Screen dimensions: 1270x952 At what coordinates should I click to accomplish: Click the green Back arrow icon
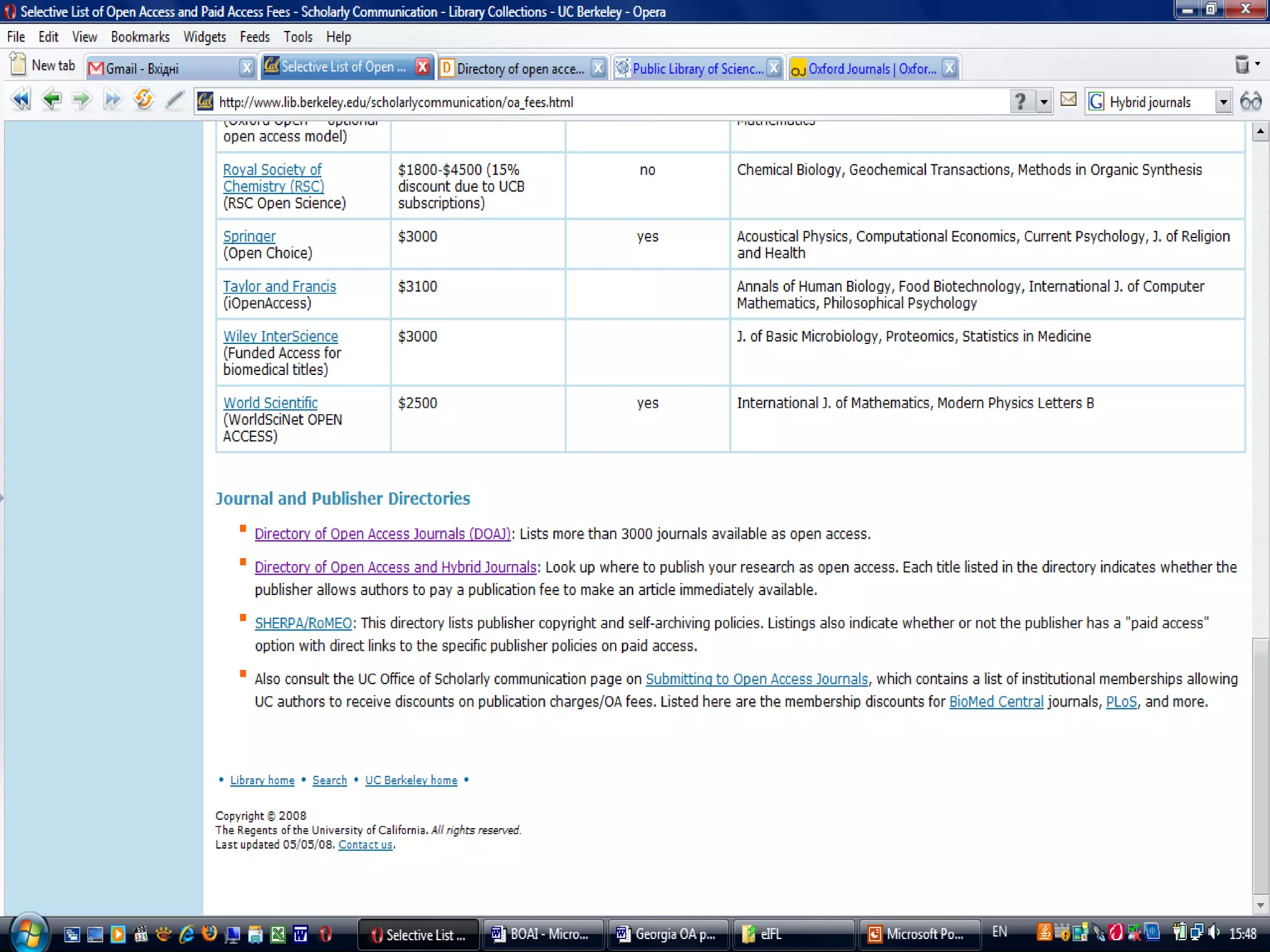(x=52, y=100)
